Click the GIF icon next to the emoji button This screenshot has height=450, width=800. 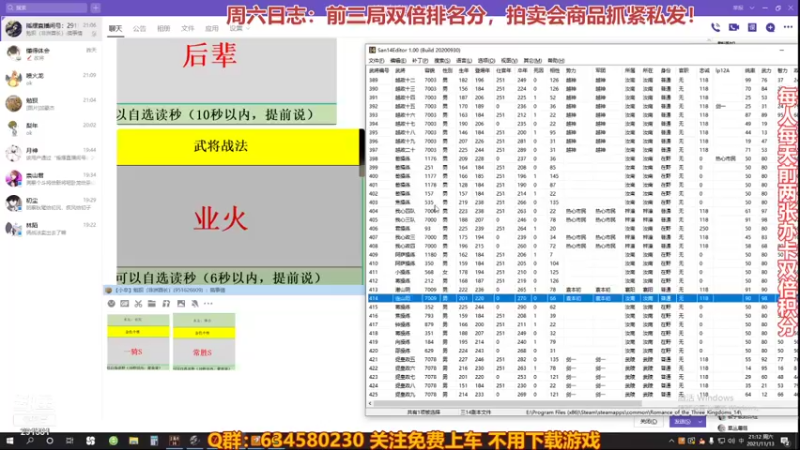(124, 304)
